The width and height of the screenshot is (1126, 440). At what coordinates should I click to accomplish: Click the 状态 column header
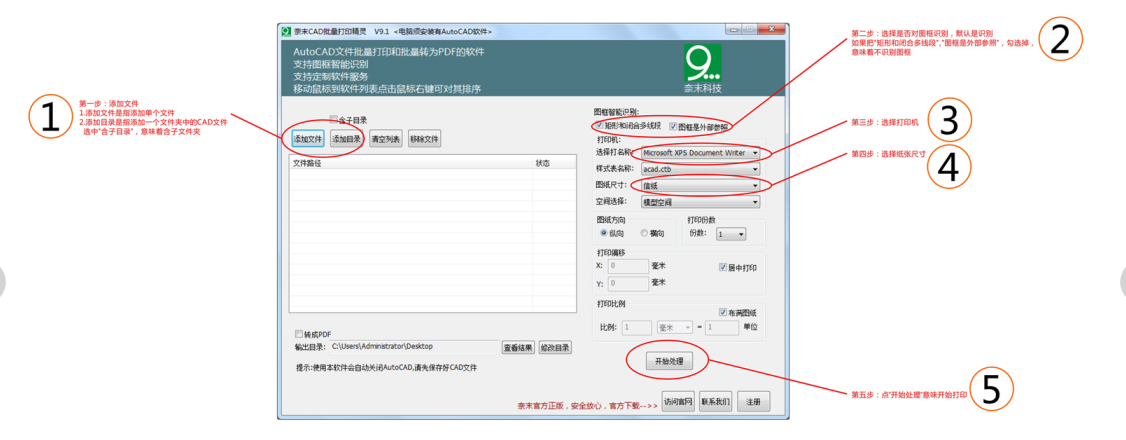pos(554,164)
